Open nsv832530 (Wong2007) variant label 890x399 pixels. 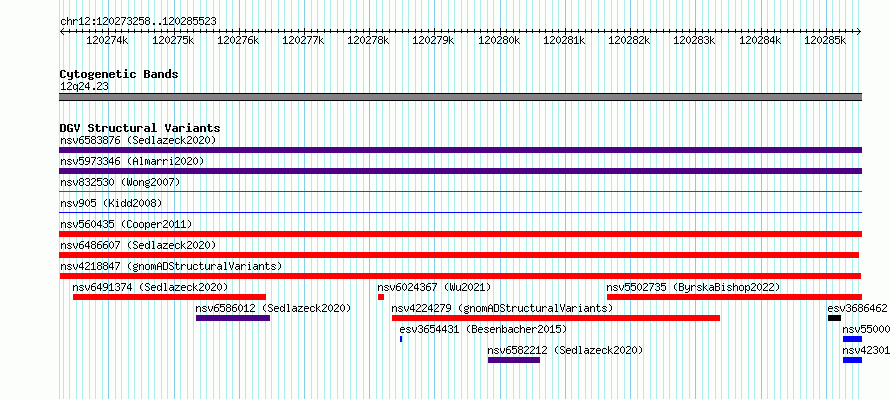click(120, 182)
